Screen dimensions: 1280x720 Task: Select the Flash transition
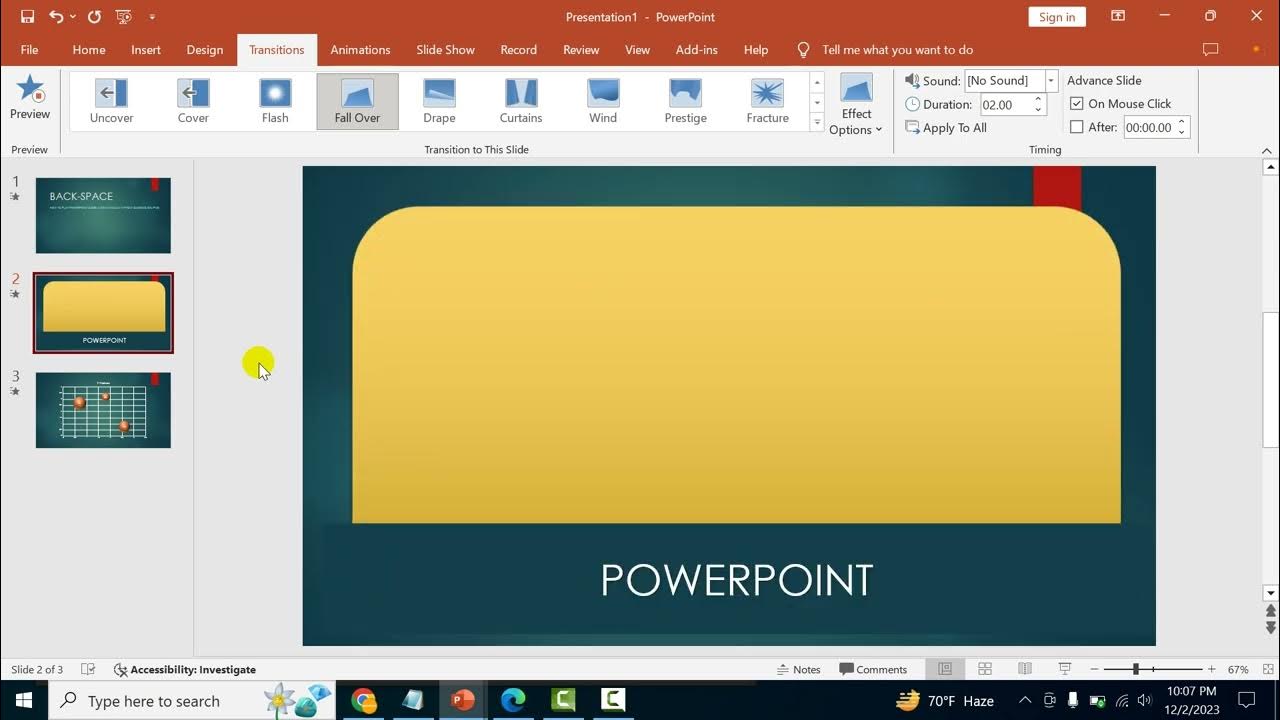pyautogui.click(x=275, y=101)
